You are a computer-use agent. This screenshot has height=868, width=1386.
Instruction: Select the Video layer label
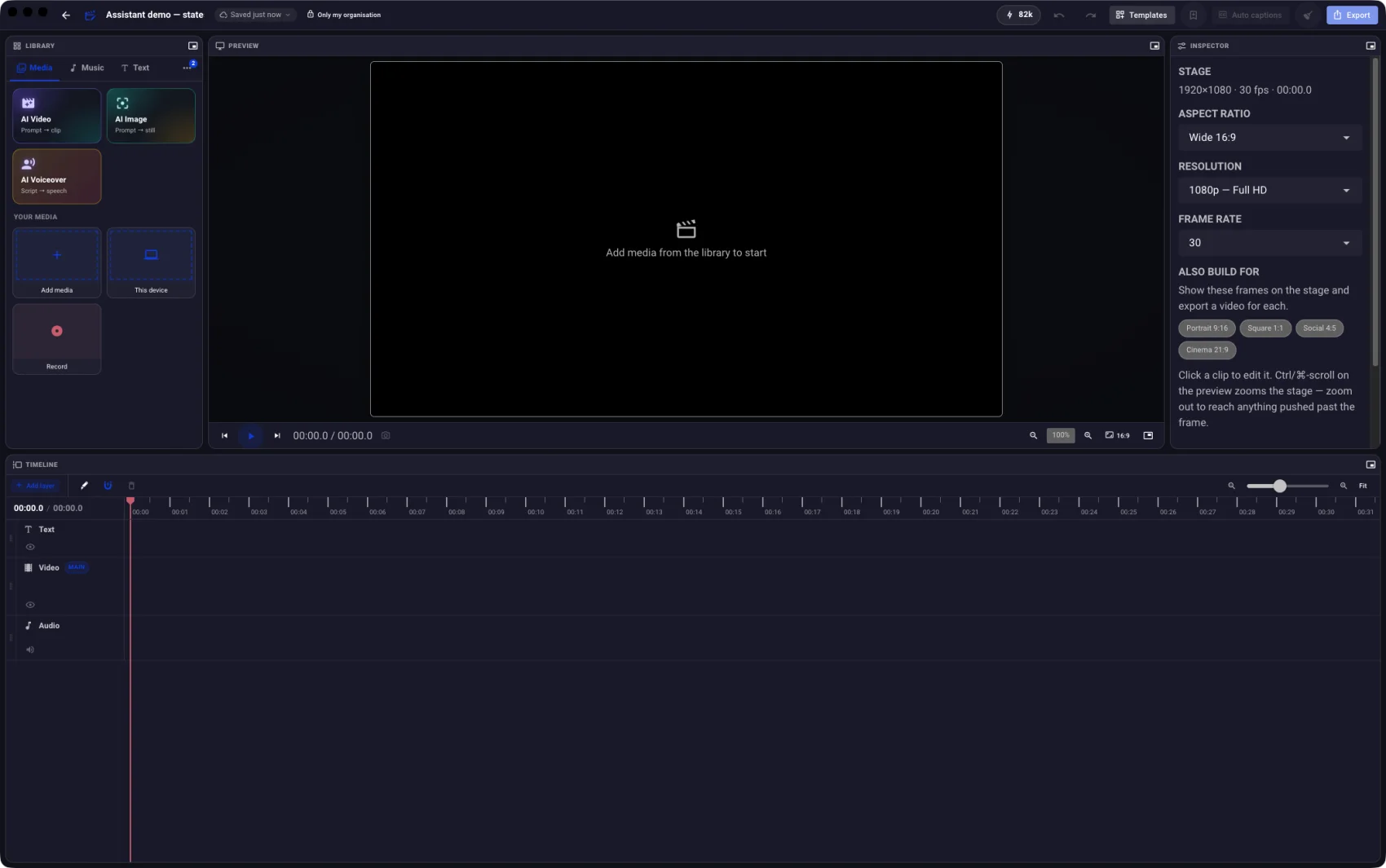click(x=49, y=568)
